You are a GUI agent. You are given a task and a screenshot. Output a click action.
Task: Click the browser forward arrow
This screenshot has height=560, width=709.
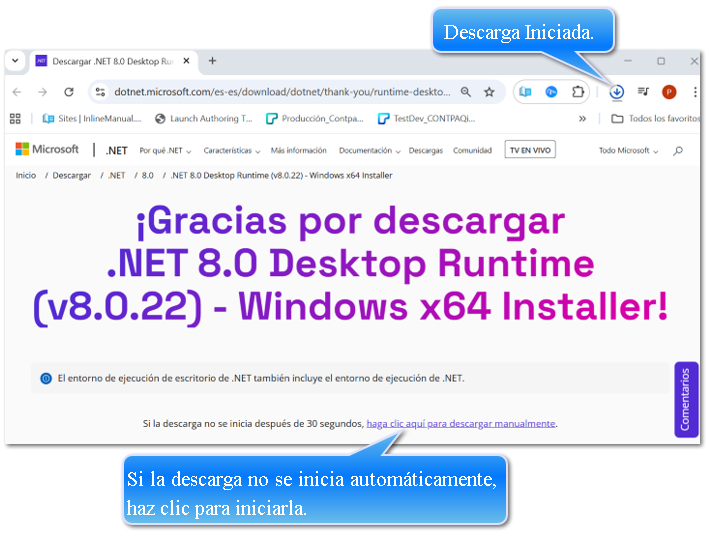point(43,92)
